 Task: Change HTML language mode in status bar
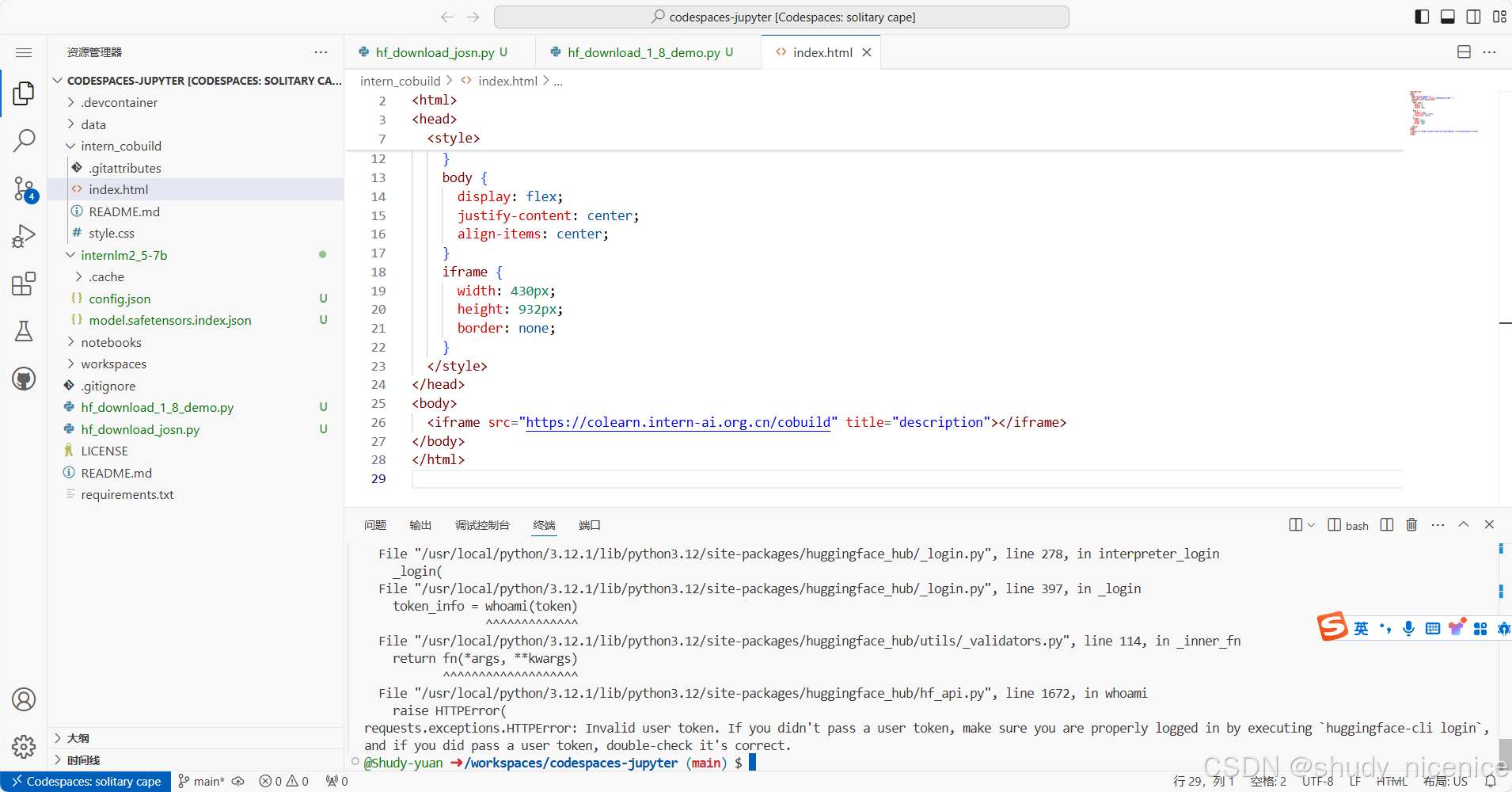coord(1392,782)
